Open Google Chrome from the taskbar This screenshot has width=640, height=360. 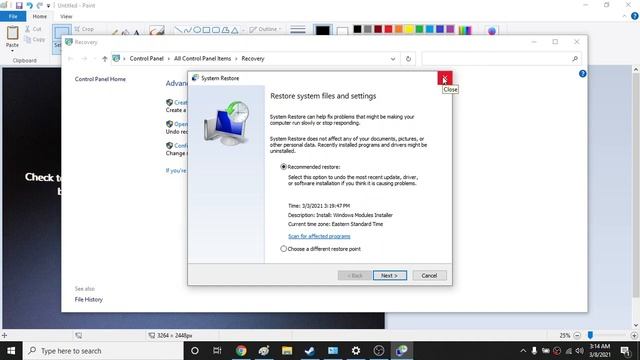241,351
